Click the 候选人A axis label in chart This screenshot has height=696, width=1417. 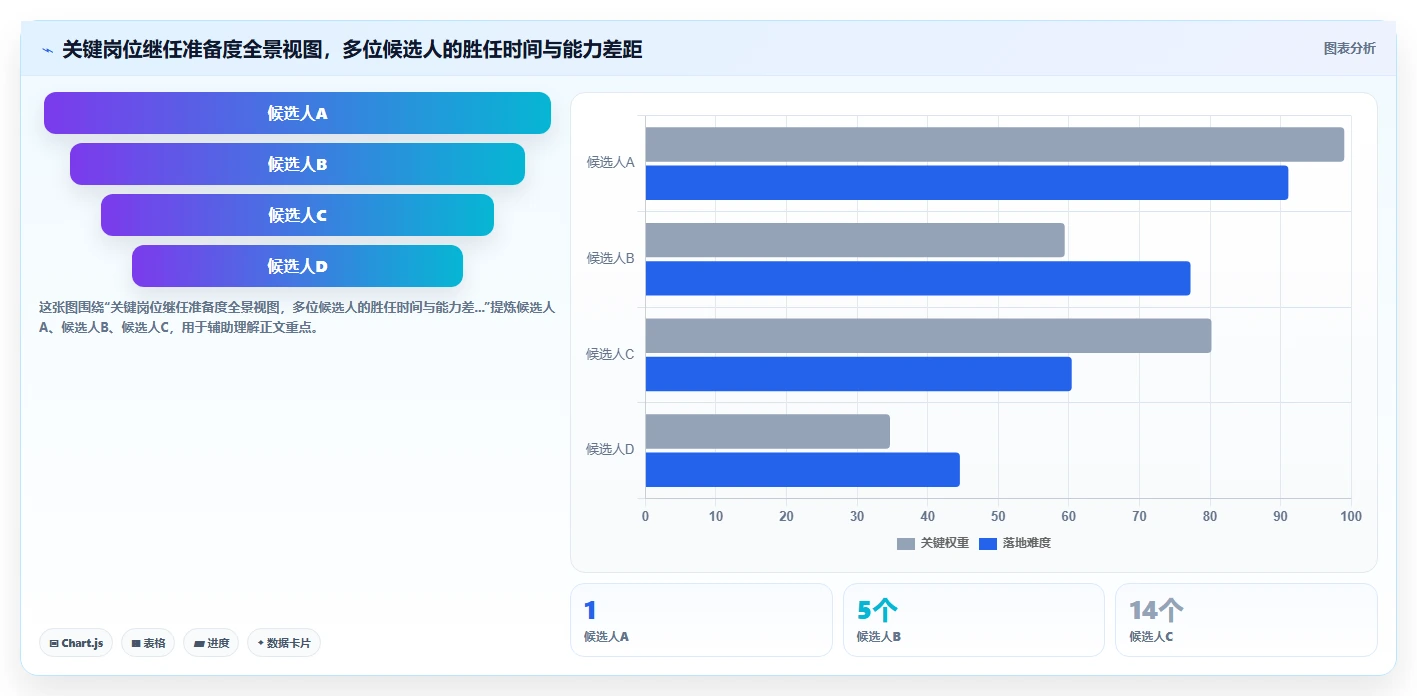point(610,162)
